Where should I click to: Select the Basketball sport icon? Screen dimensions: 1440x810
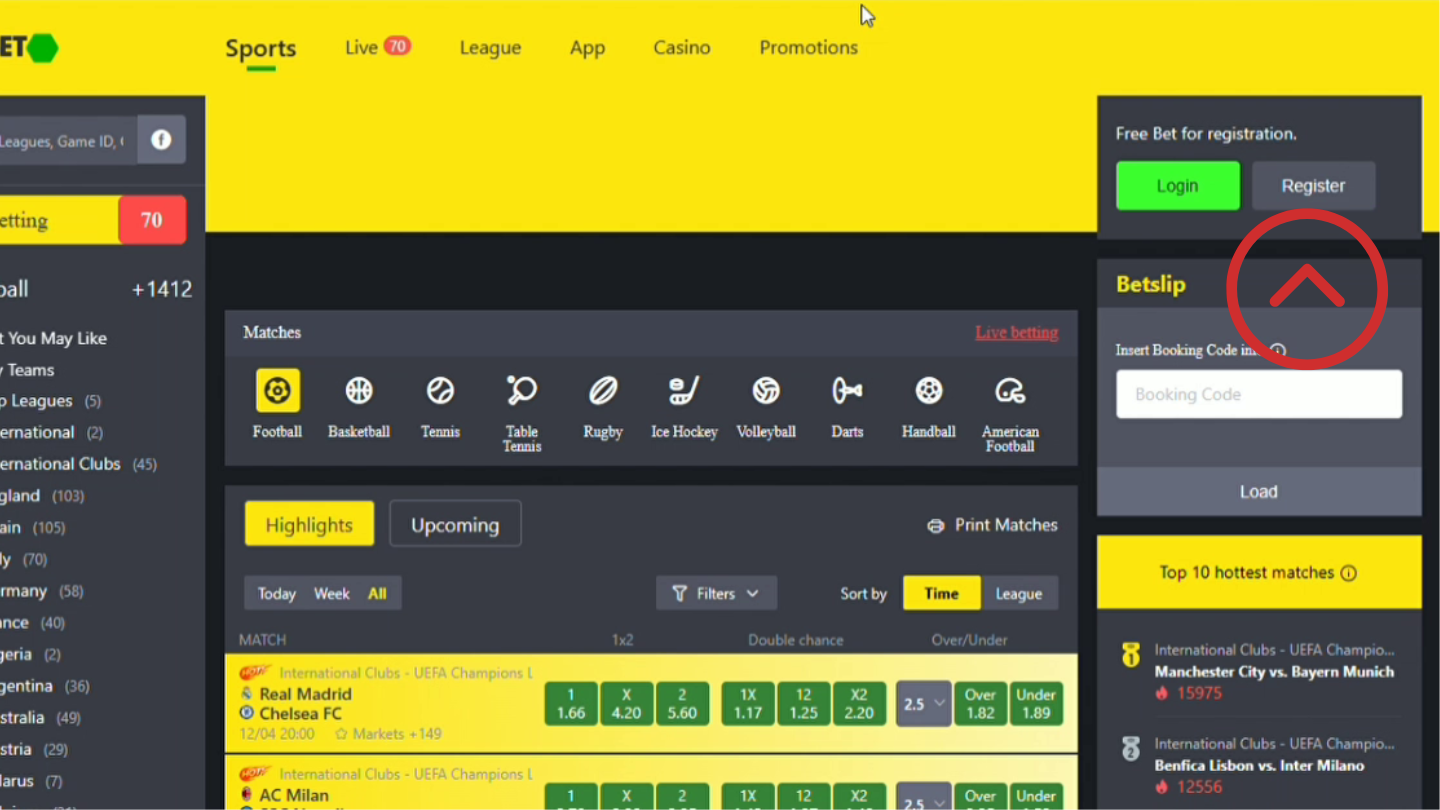(x=359, y=391)
